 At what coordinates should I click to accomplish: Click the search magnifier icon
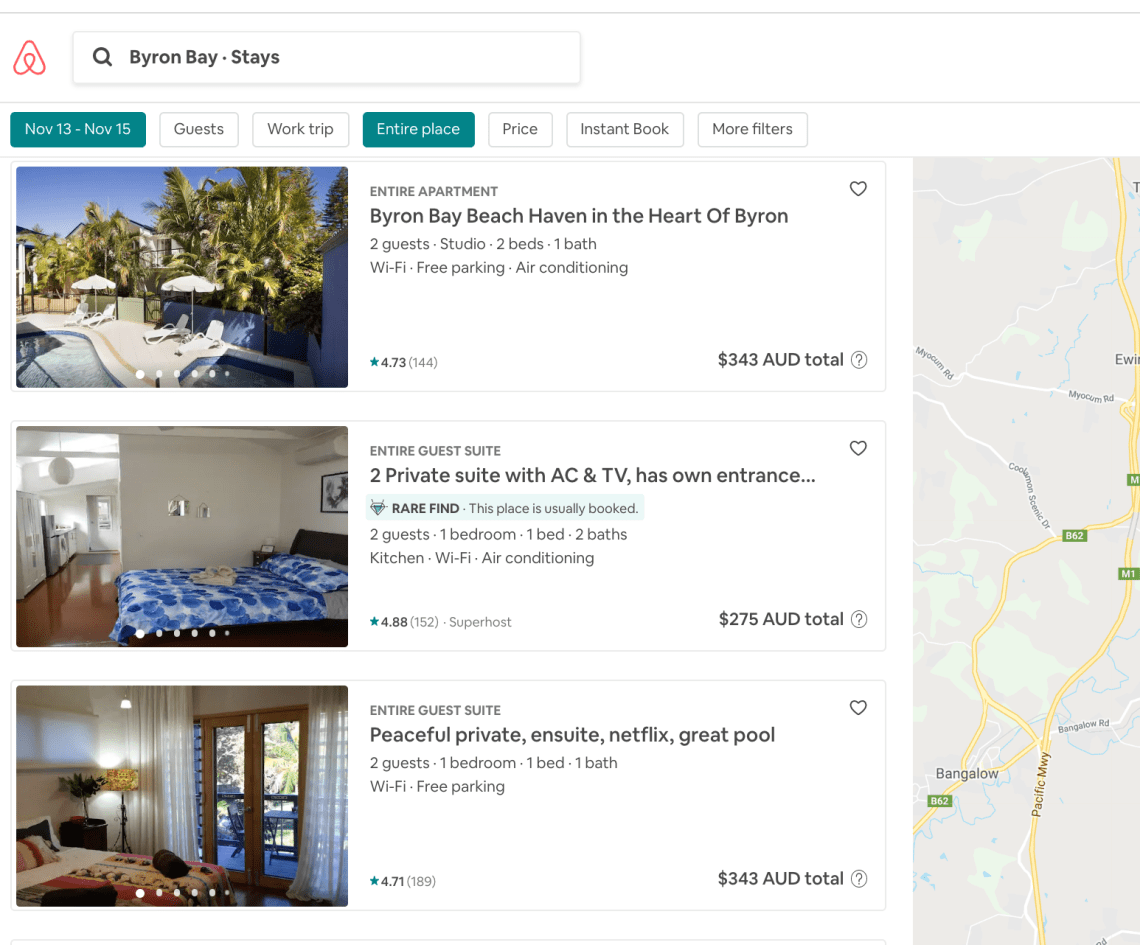[103, 57]
